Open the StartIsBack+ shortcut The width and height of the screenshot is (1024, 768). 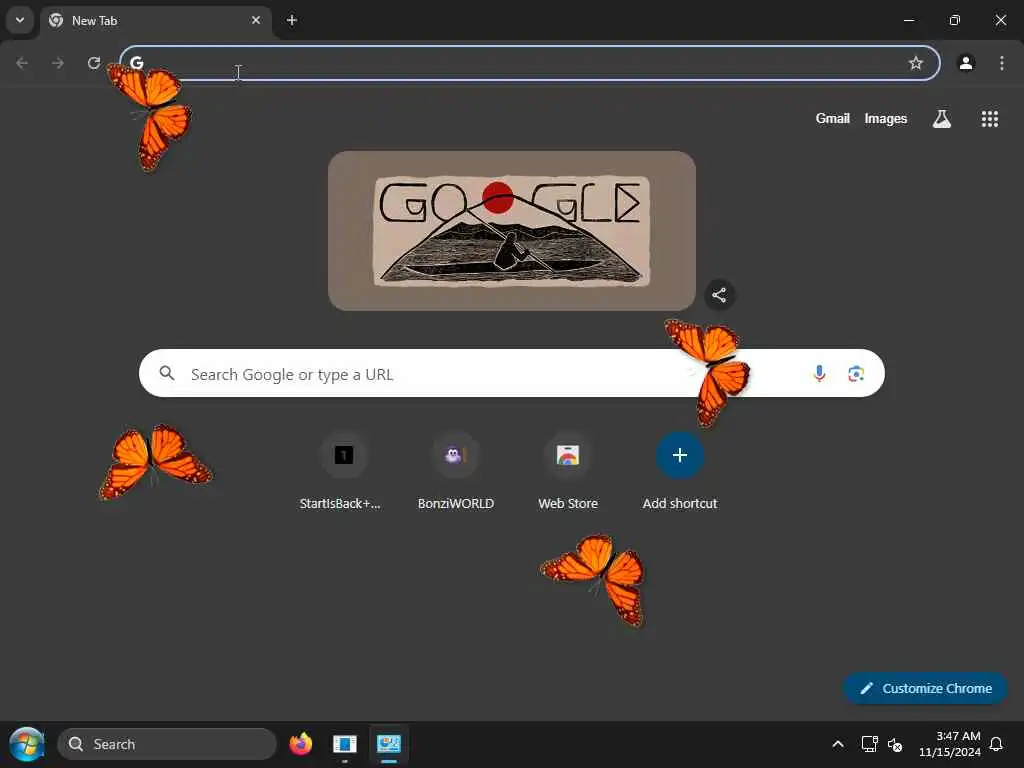pos(344,471)
